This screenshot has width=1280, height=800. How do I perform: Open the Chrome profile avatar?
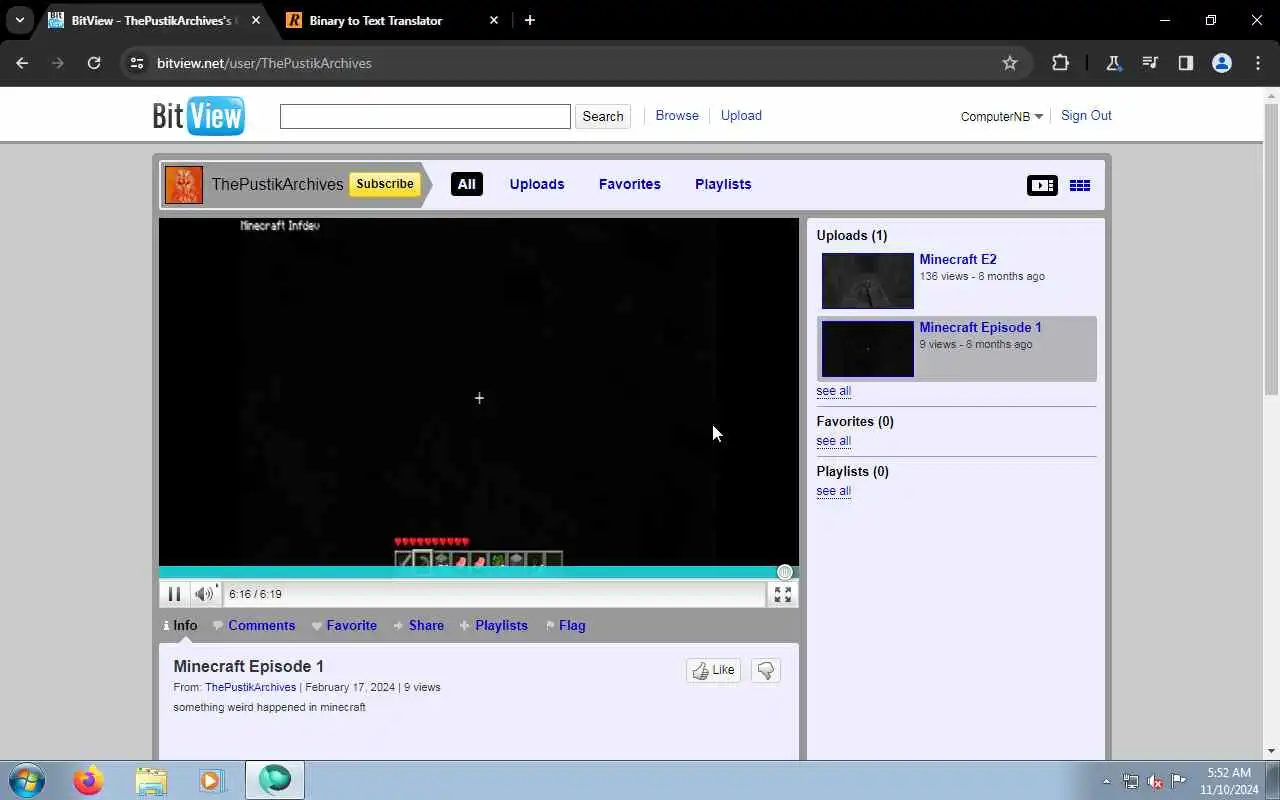pos(1222,63)
